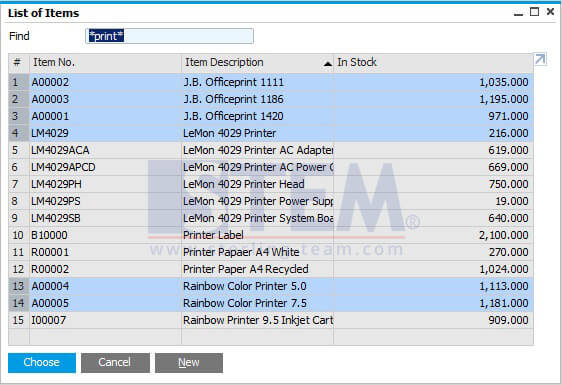562x385 pixels.
Task: Close the List of Items window
Action: 550,12
